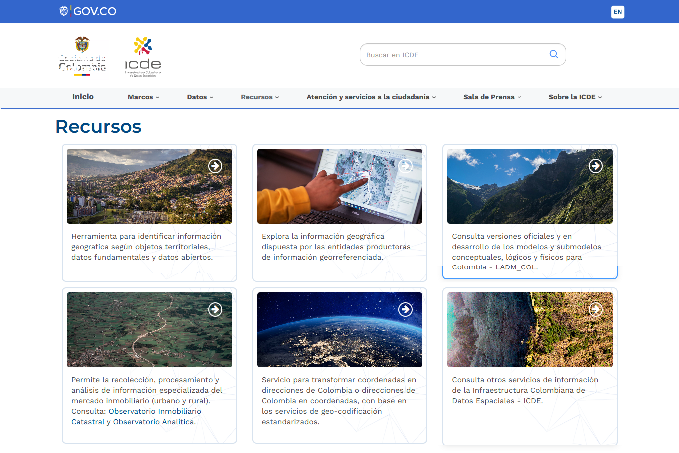The width and height of the screenshot is (679, 453).
Task: Switch language with the EN button
Action: [617, 11]
